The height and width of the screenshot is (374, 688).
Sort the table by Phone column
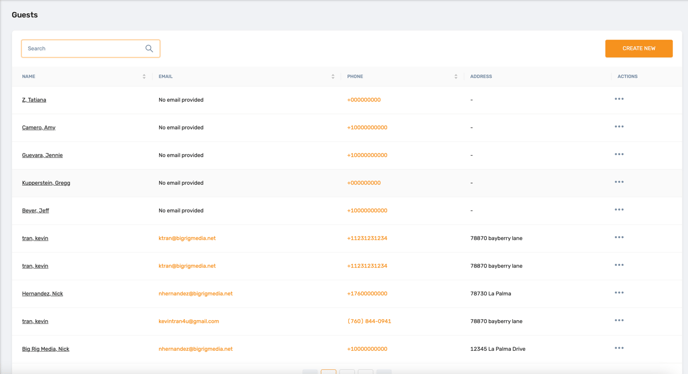[455, 76]
